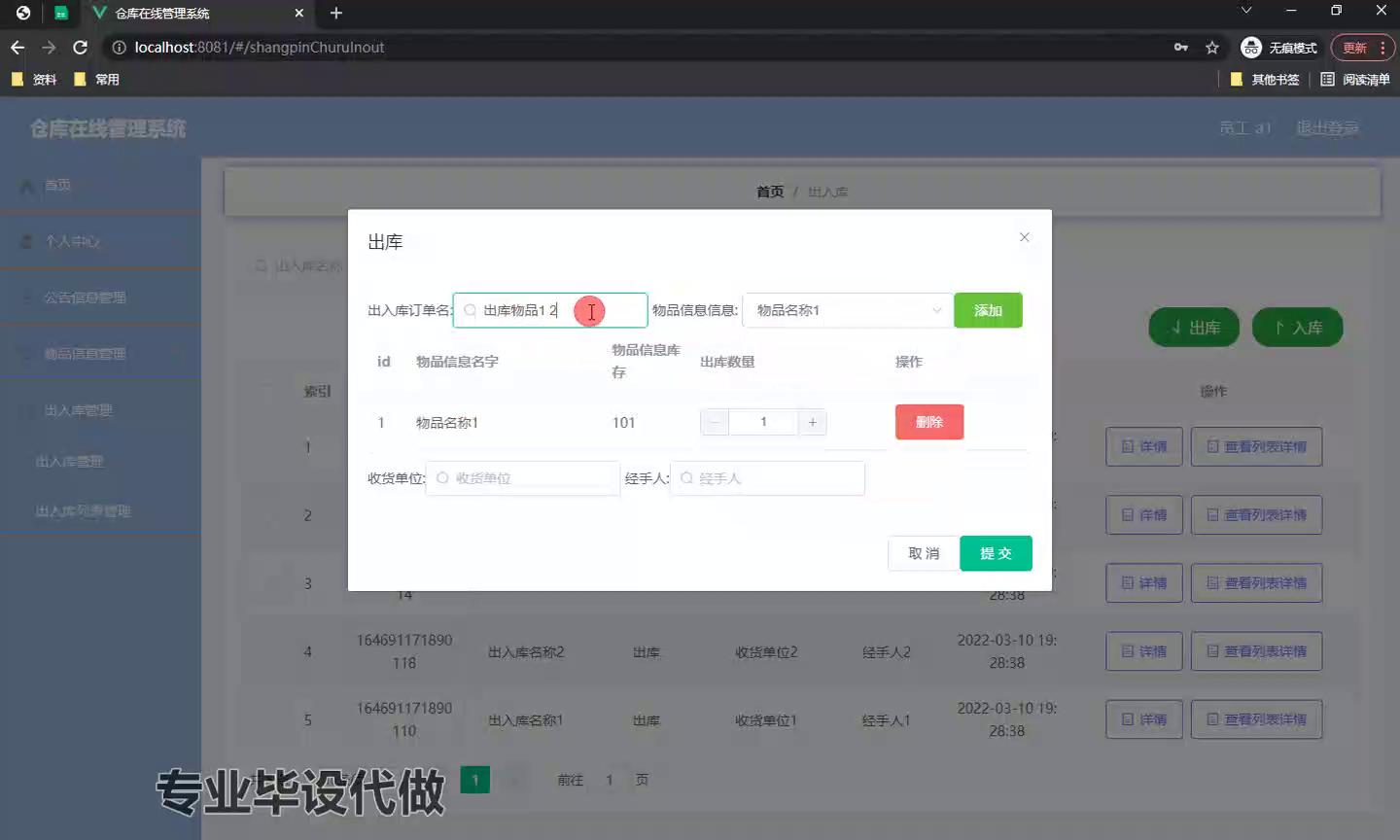Reload the page
Screen dimensions: 1400x840
[81, 47]
